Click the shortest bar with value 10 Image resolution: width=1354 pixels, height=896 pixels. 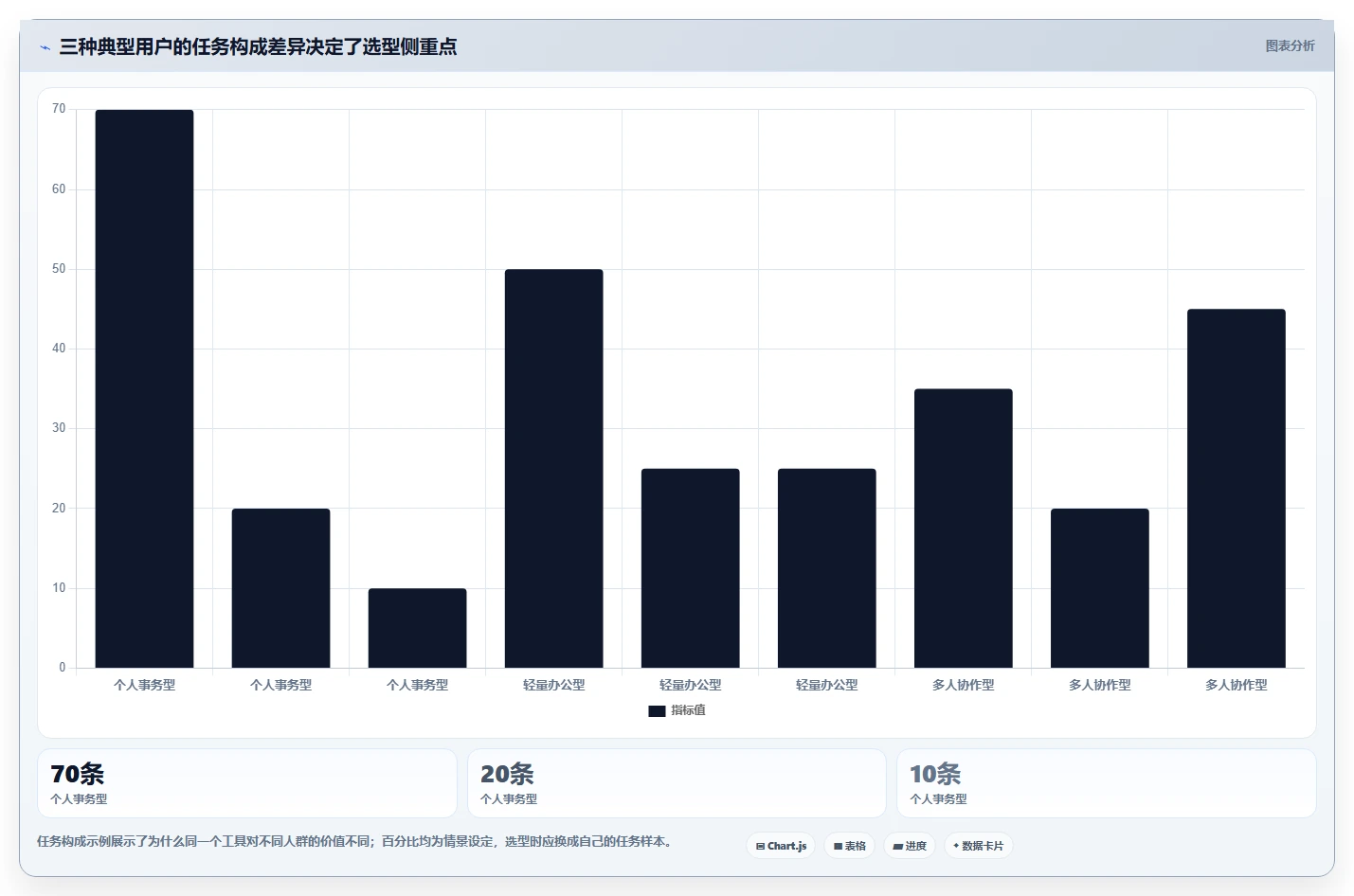pos(417,628)
